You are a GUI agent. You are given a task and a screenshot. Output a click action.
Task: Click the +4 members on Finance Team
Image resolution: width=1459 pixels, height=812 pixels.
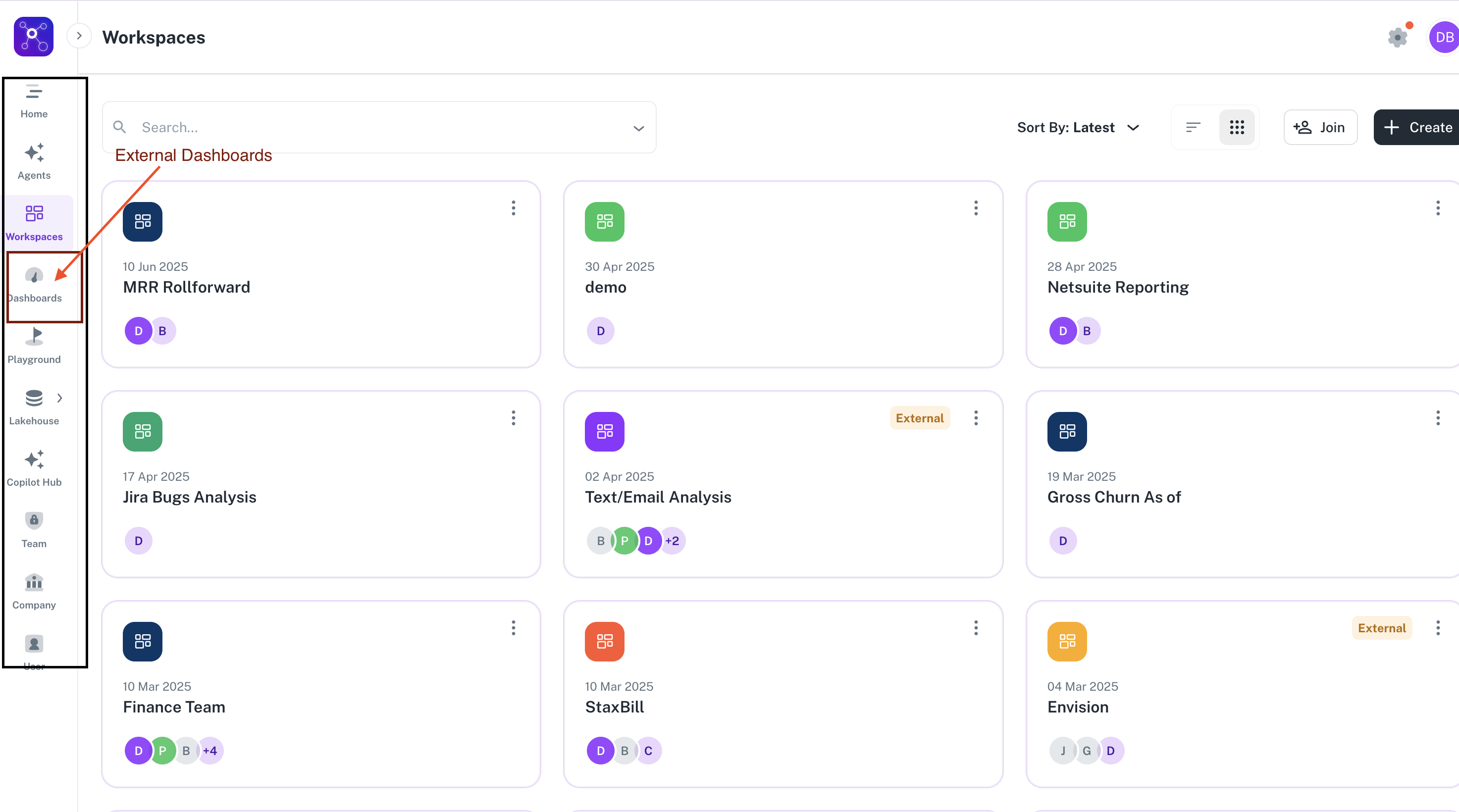coord(210,751)
